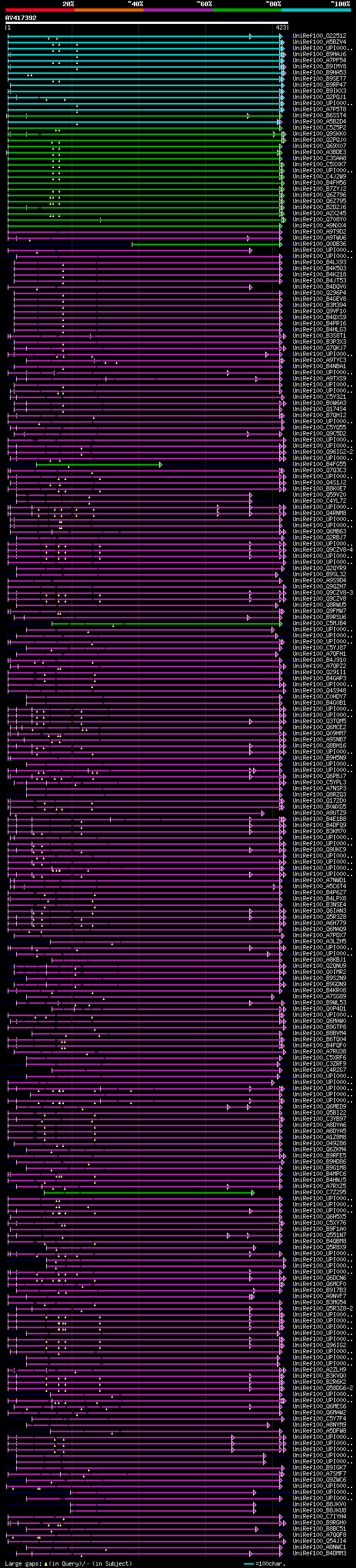356x1568 pixels.
Task: Select the UniRef100_B9RP47 label
Action: pos(319,85)
